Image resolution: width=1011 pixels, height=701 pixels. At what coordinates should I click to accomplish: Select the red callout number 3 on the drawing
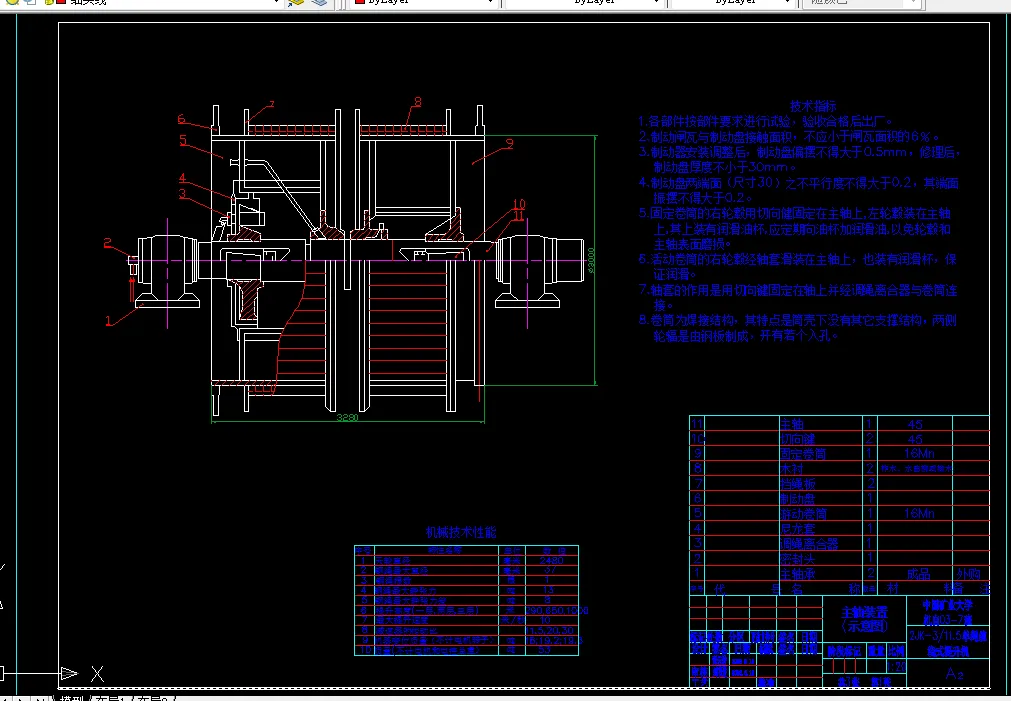[x=182, y=193]
